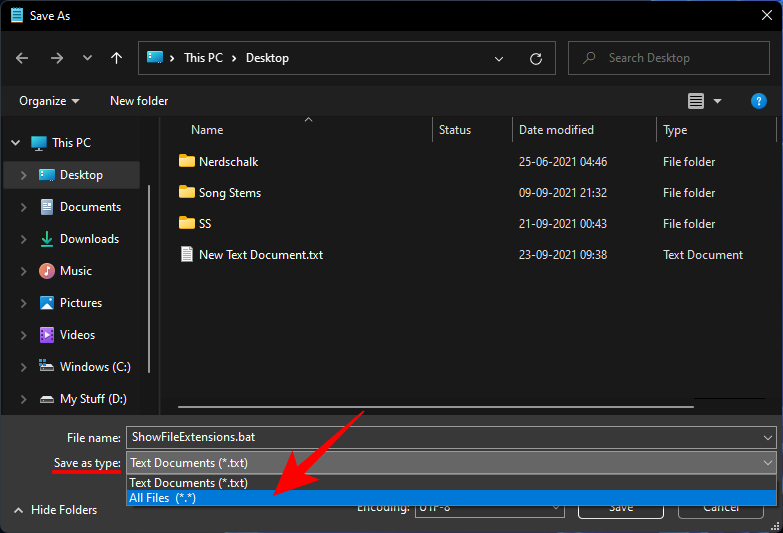The width and height of the screenshot is (783, 533).
Task: Click Save as type combo box
Action: pyautogui.click(x=451, y=463)
